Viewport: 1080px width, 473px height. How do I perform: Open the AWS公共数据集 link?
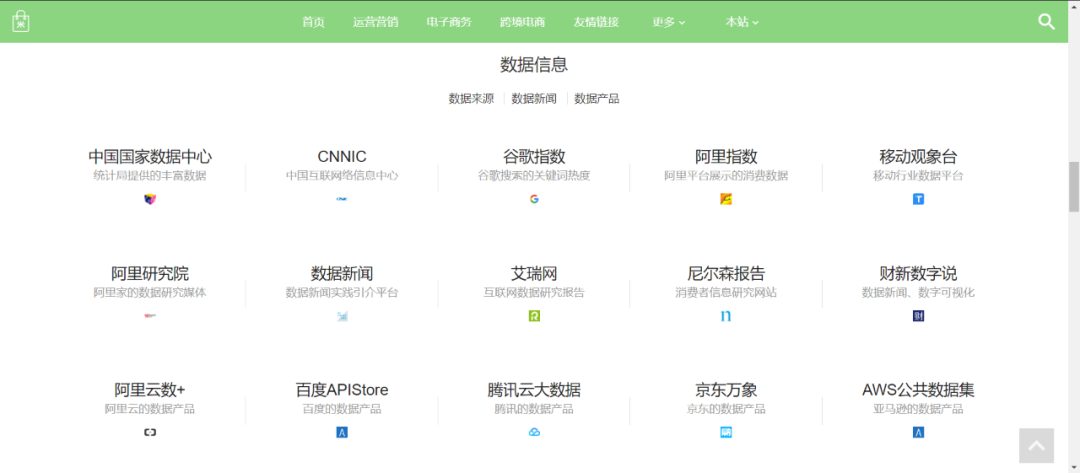(x=918, y=390)
